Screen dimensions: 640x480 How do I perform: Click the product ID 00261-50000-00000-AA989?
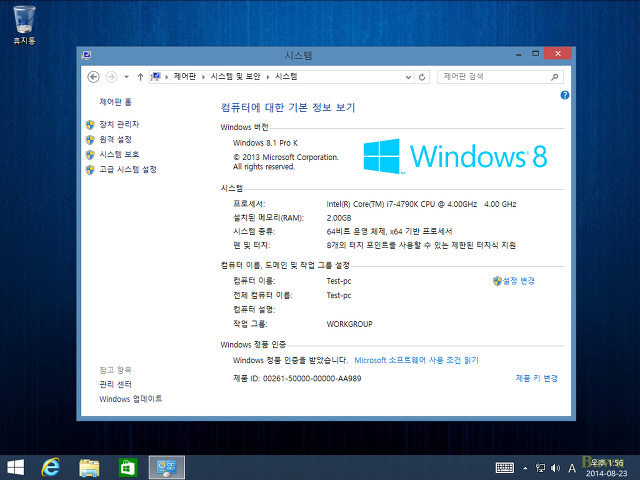pyautogui.click(x=312, y=378)
